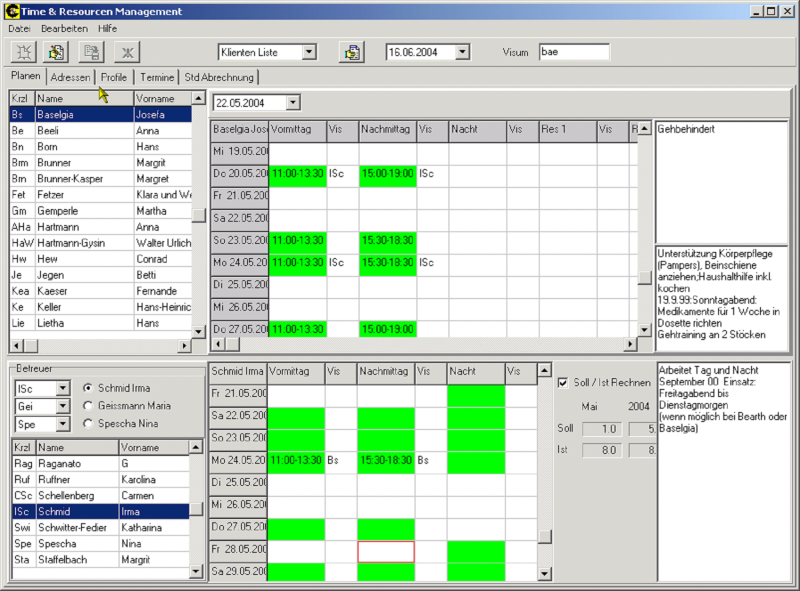Click the delete X toolbar icon

point(127,52)
